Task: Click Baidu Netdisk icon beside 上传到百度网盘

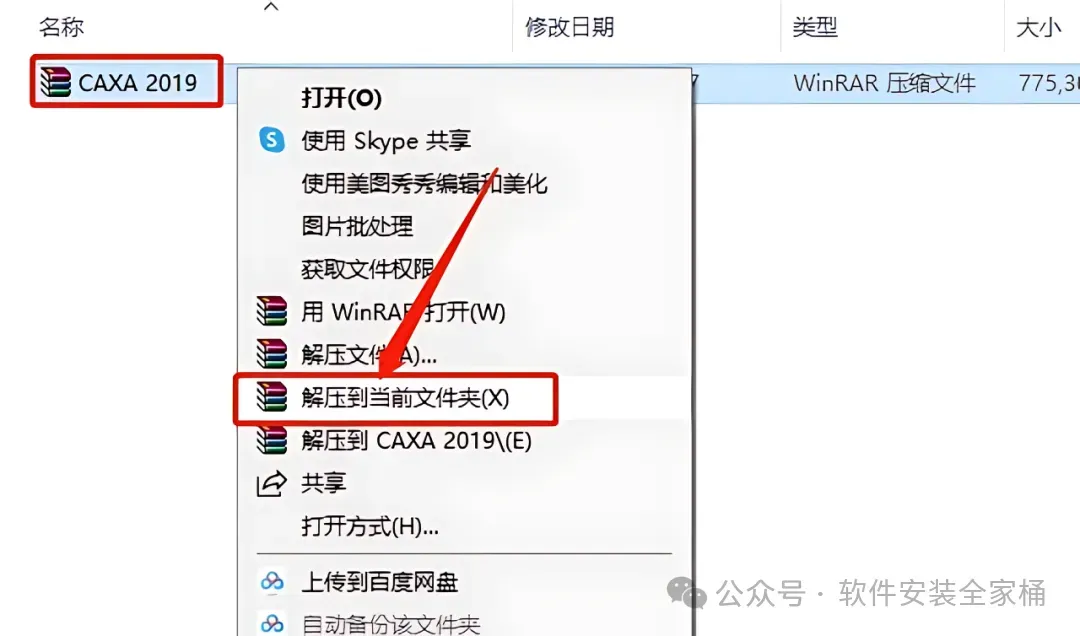Action: [271, 582]
